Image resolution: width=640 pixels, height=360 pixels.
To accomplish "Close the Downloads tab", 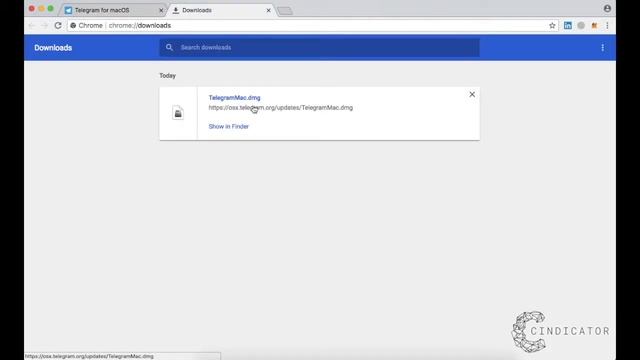I will [x=269, y=10].
